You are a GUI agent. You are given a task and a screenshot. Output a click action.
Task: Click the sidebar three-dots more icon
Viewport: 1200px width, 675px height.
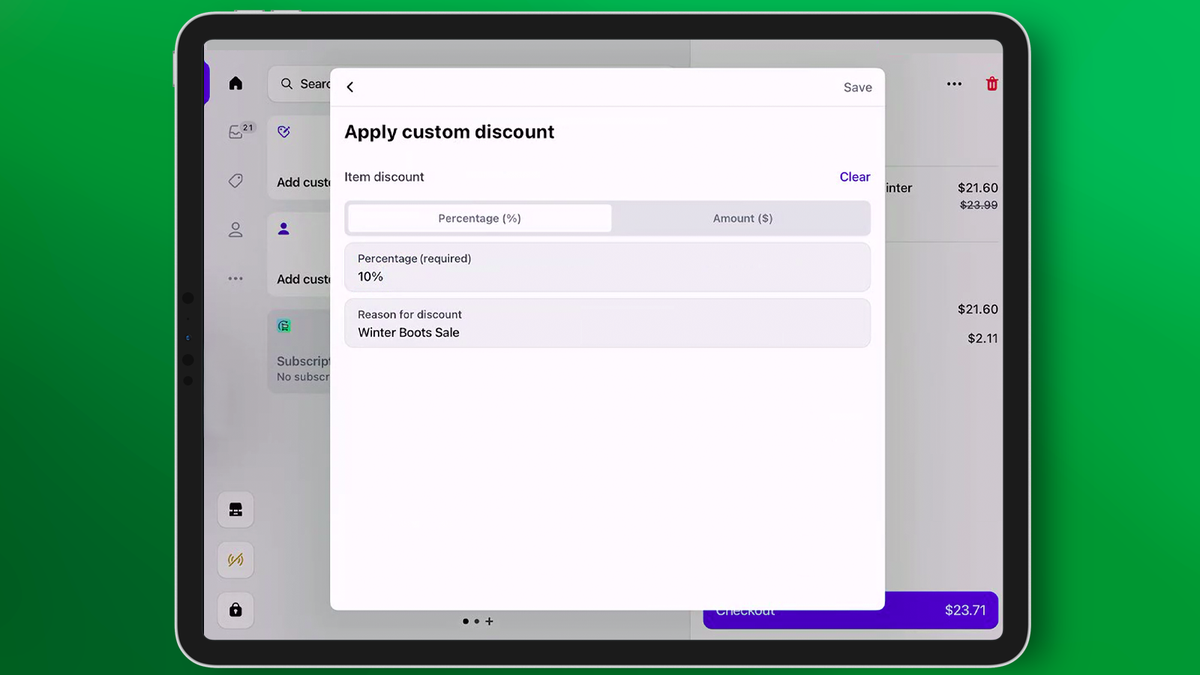pos(236,279)
